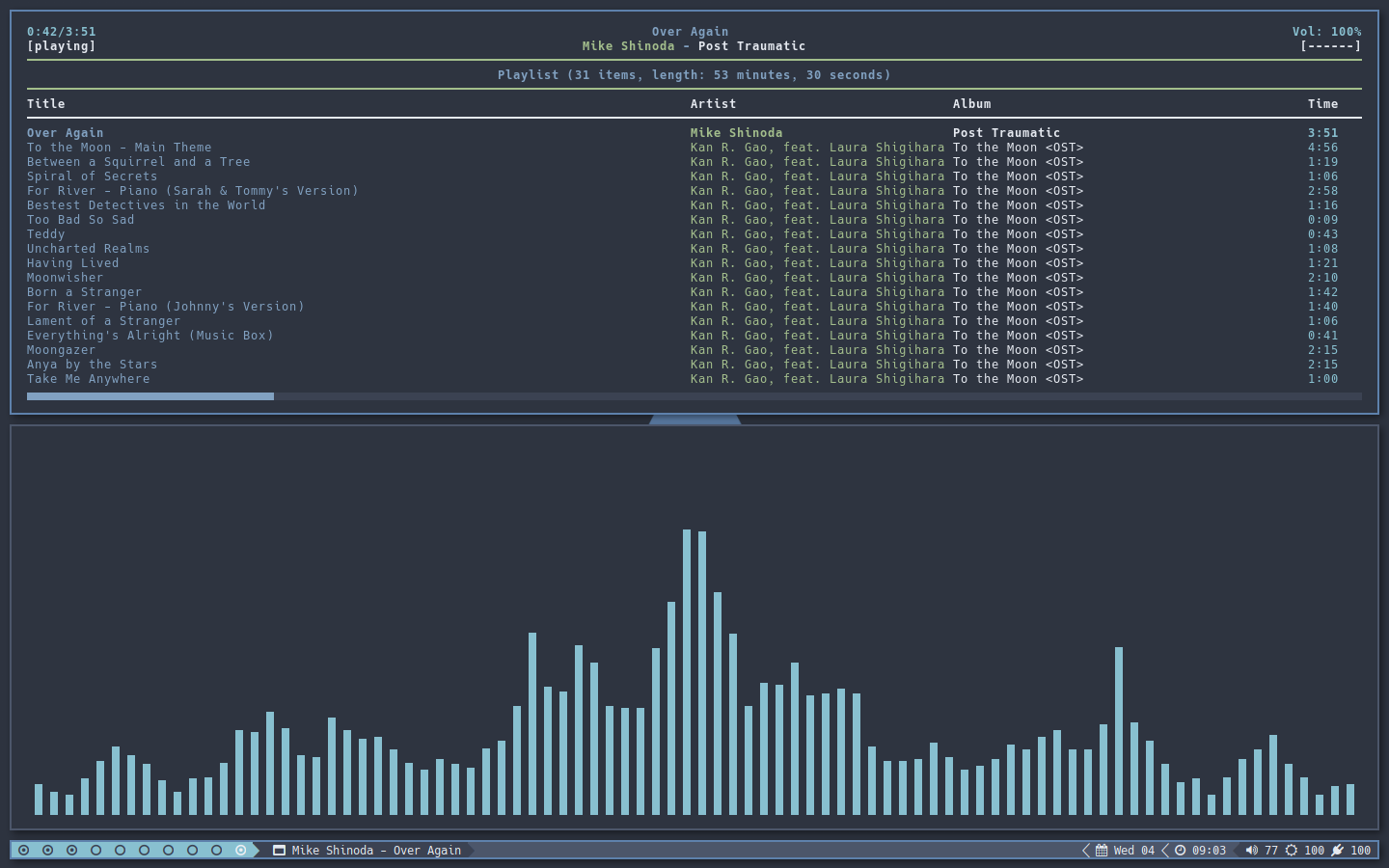Select the 'Over Again' playlist row
1389x868 pixels.
tap(694, 133)
